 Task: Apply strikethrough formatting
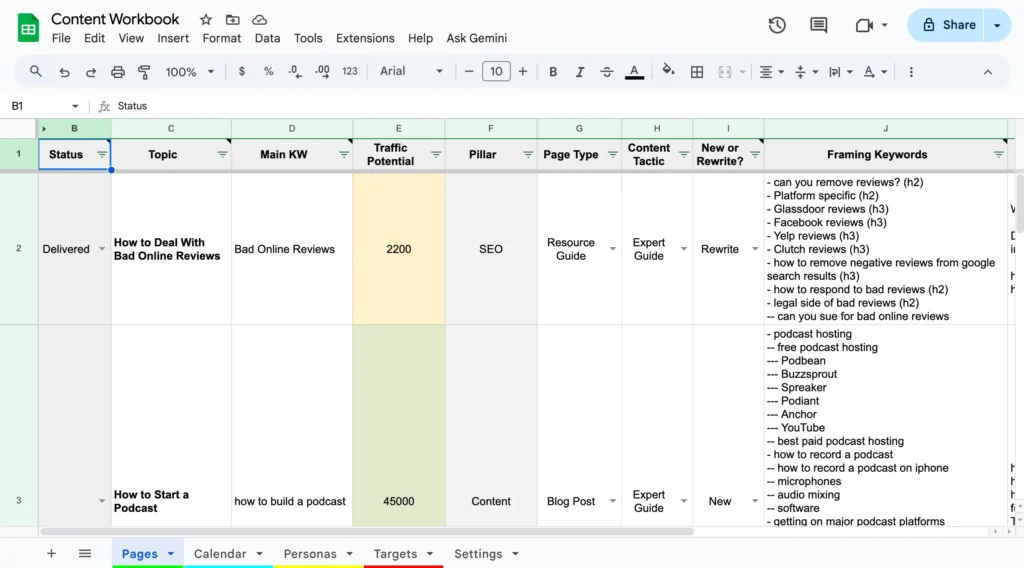pyautogui.click(x=606, y=72)
